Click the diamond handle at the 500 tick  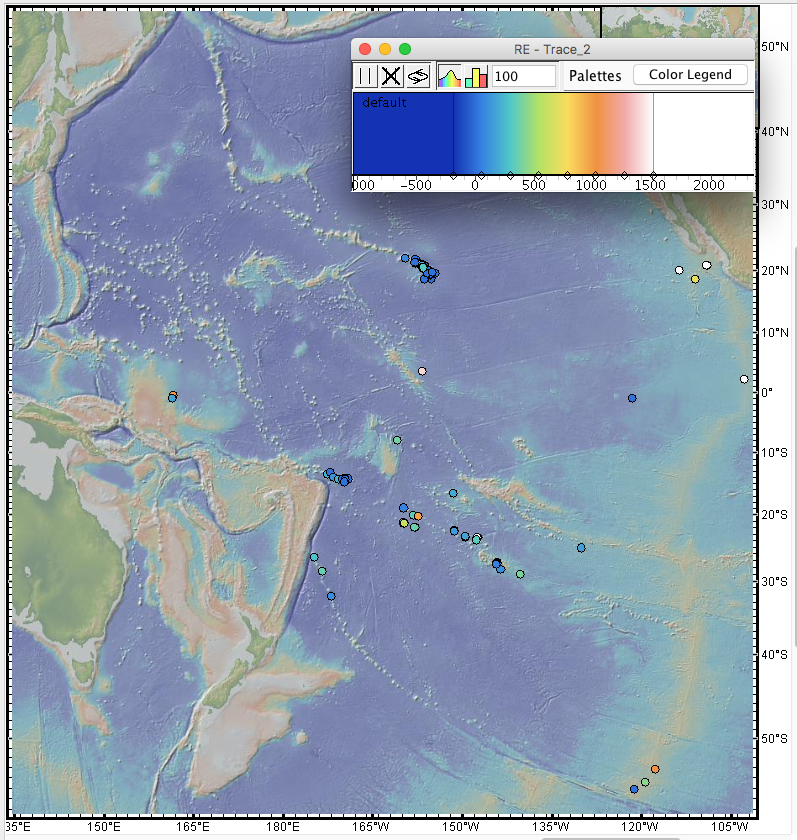pyautogui.click(x=538, y=175)
